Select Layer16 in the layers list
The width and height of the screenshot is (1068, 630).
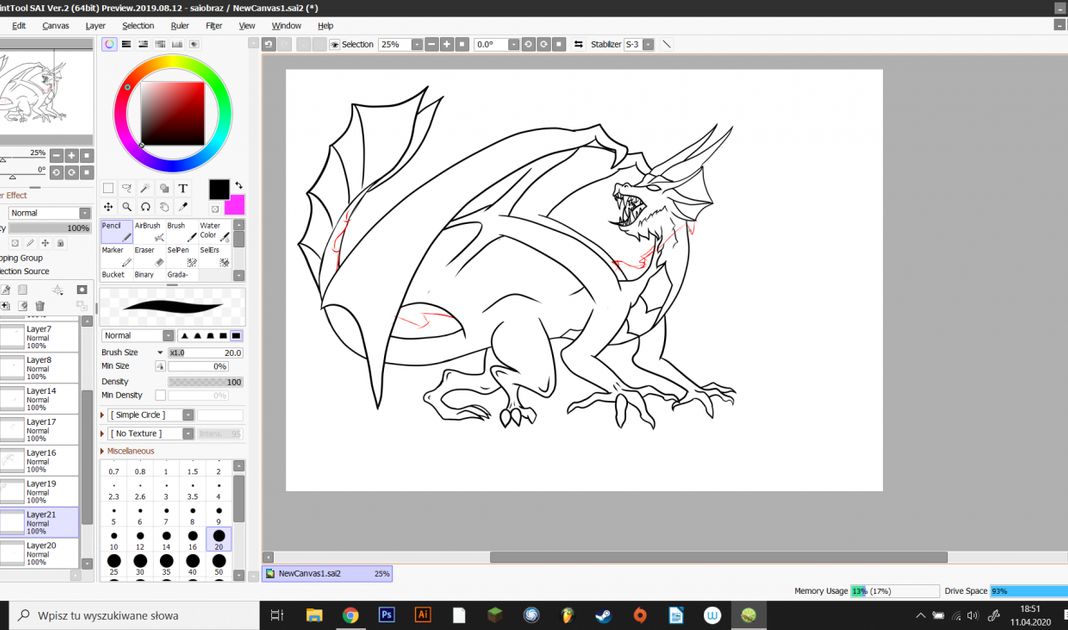(40, 460)
